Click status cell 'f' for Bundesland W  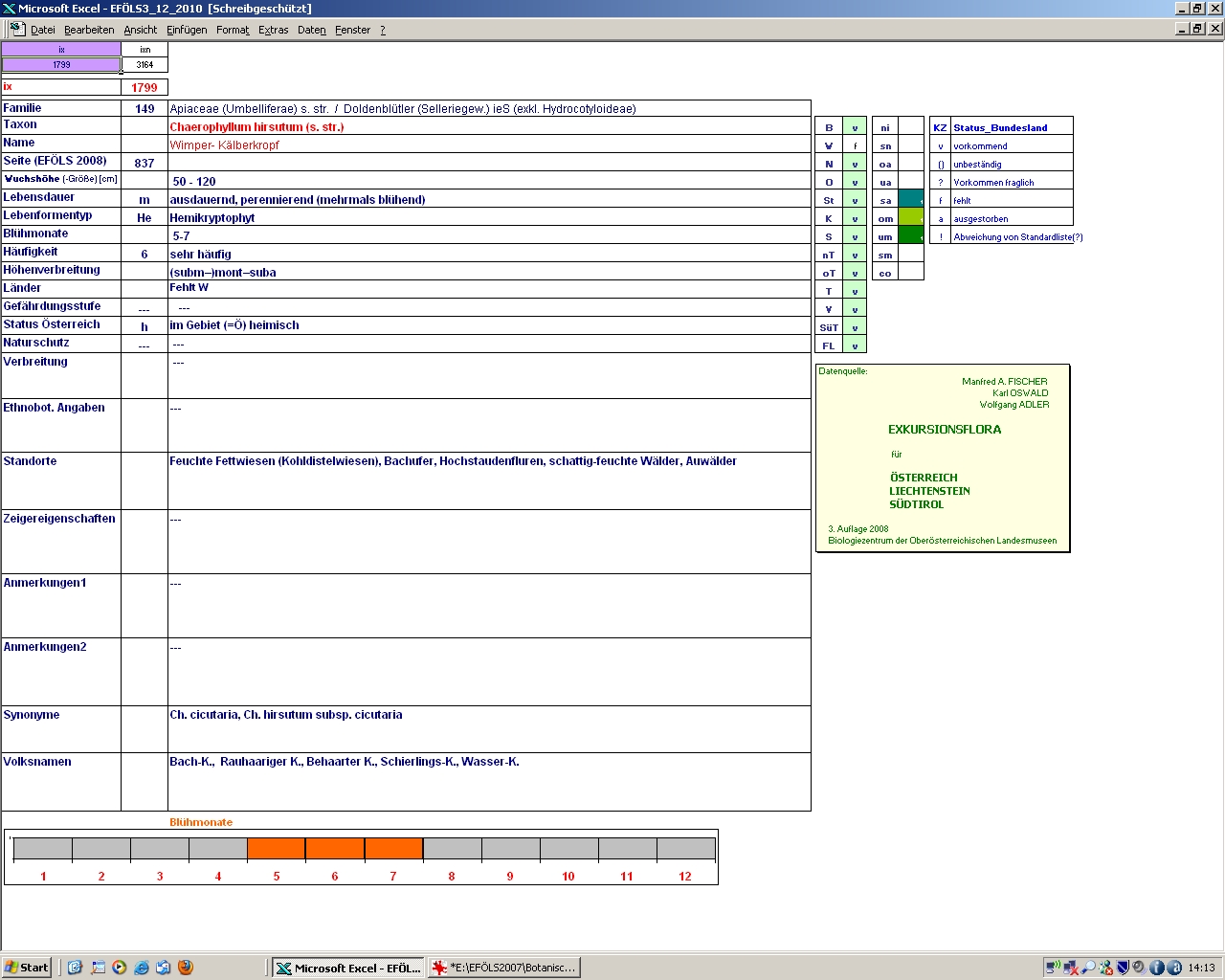(855, 145)
